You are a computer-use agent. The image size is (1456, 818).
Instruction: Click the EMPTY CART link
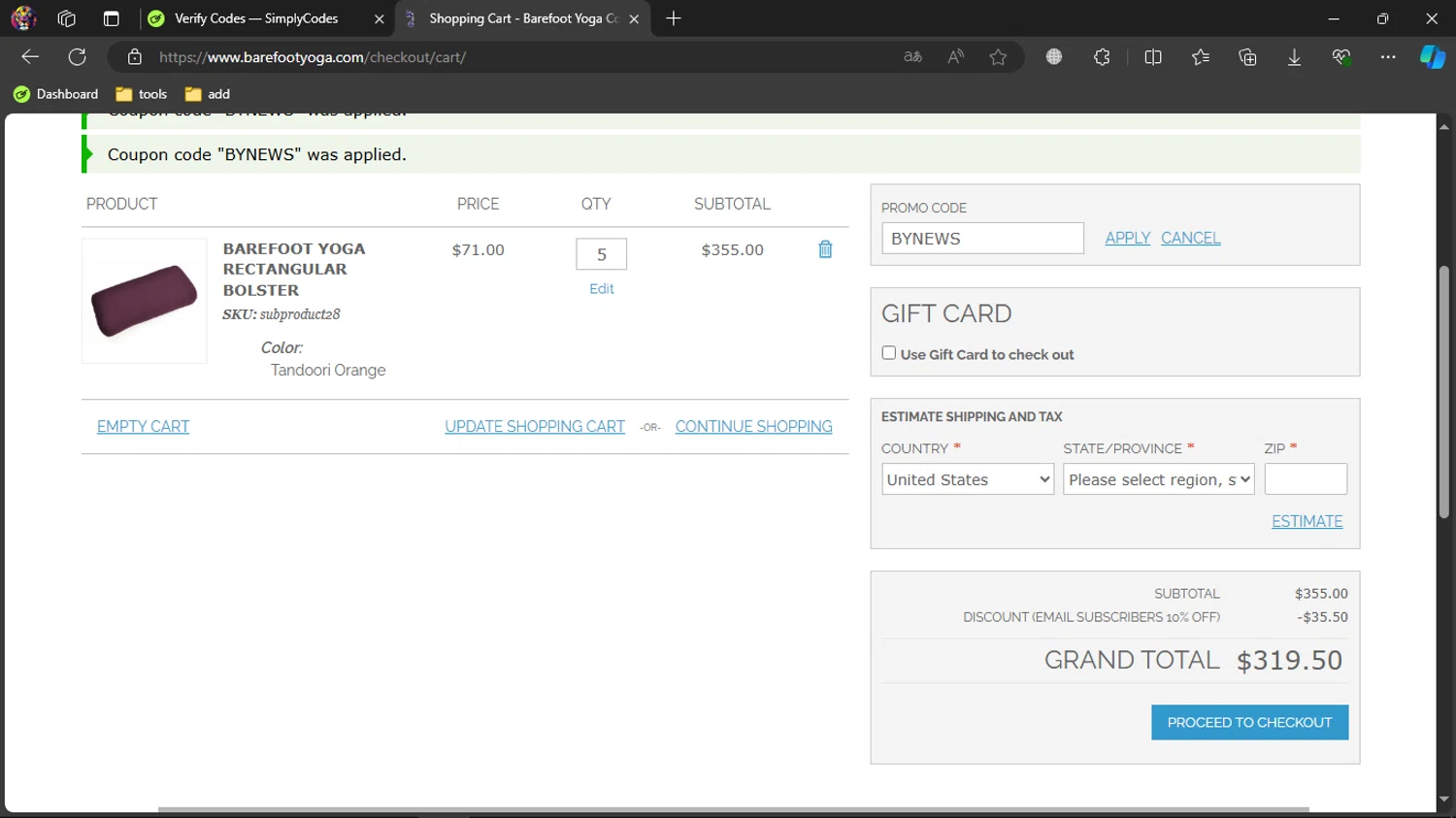143,426
